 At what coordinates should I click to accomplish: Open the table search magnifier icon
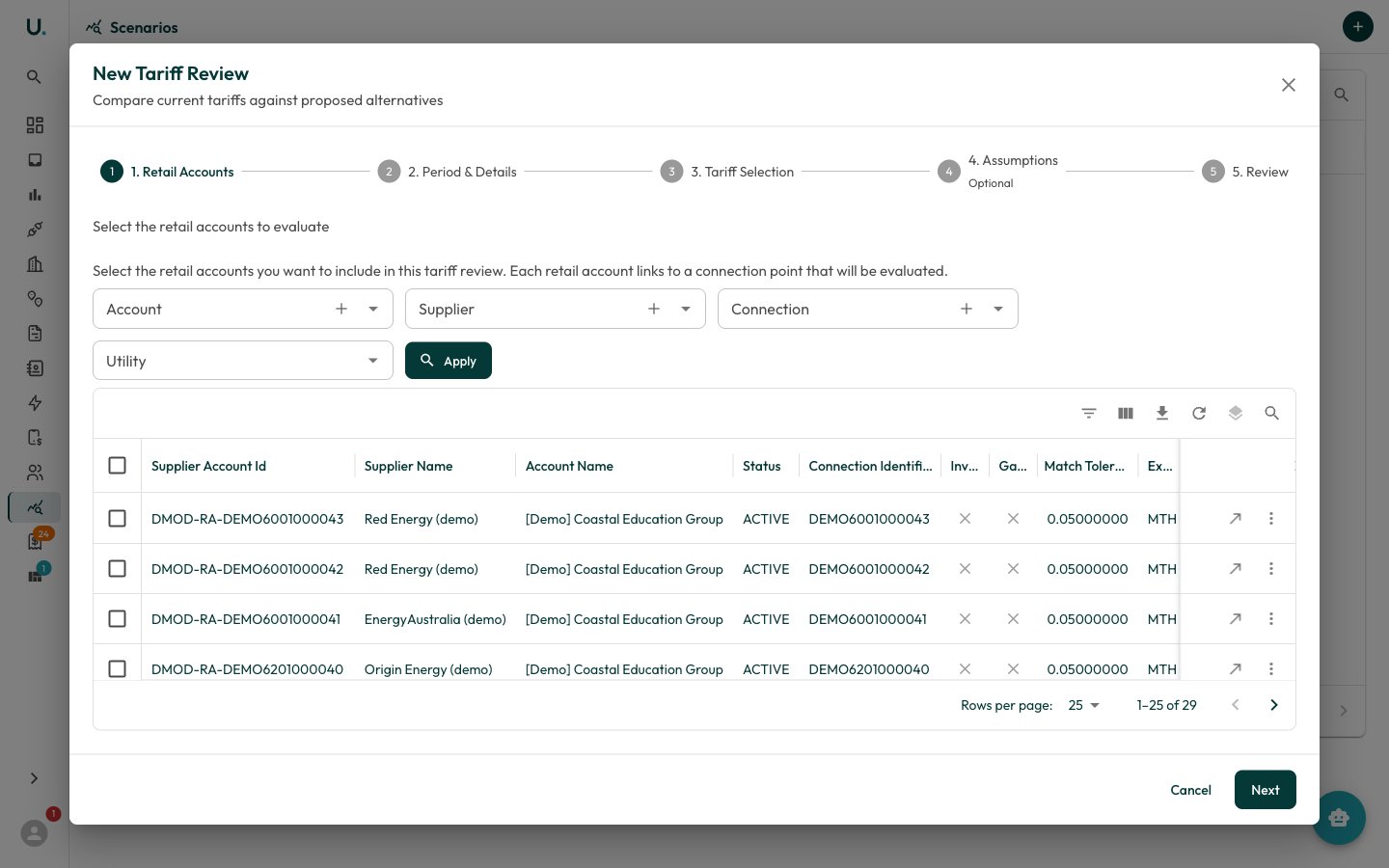pyautogui.click(x=1272, y=413)
